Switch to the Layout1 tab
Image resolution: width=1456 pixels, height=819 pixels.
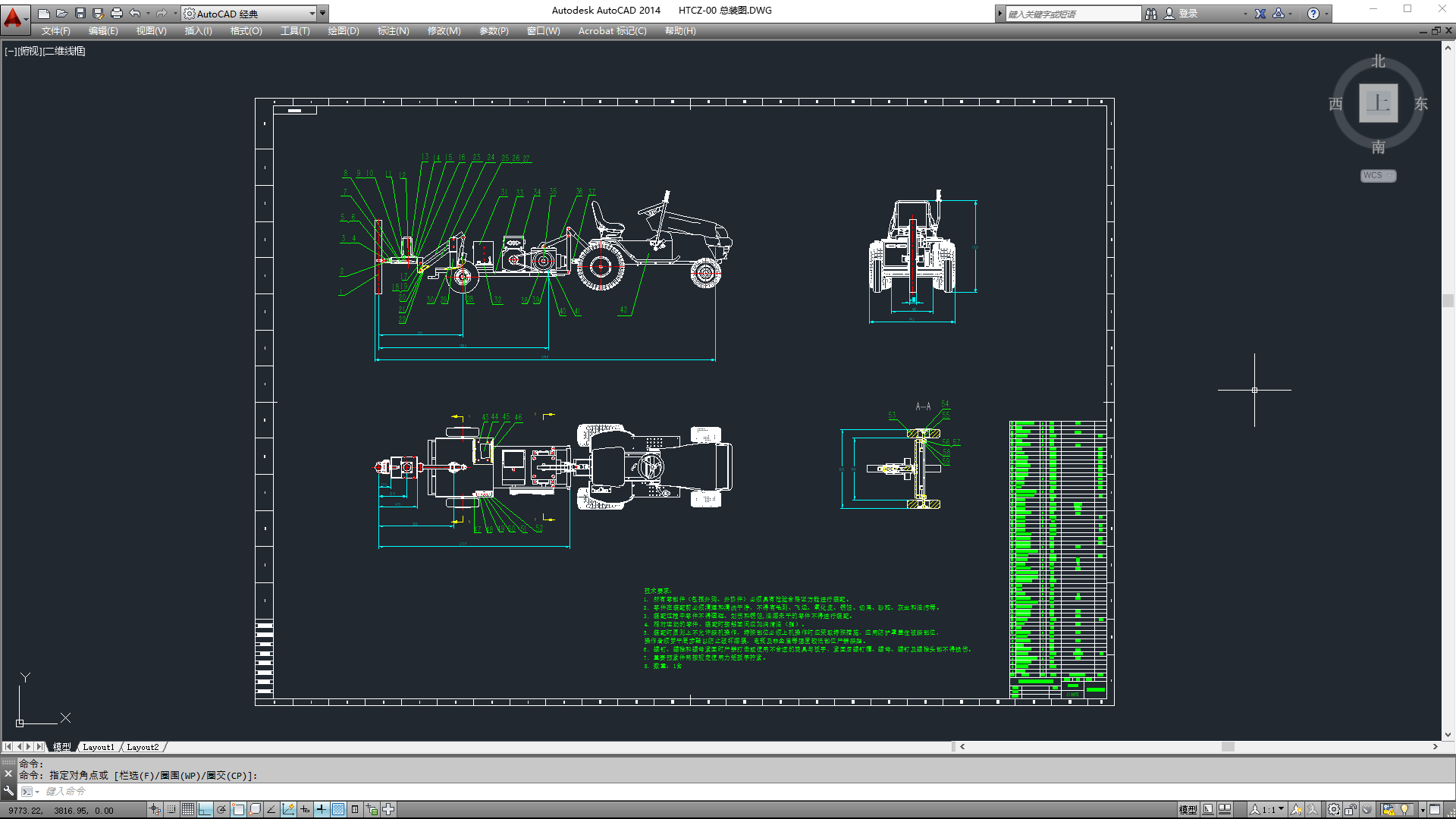pyautogui.click(x=99, y=747)
